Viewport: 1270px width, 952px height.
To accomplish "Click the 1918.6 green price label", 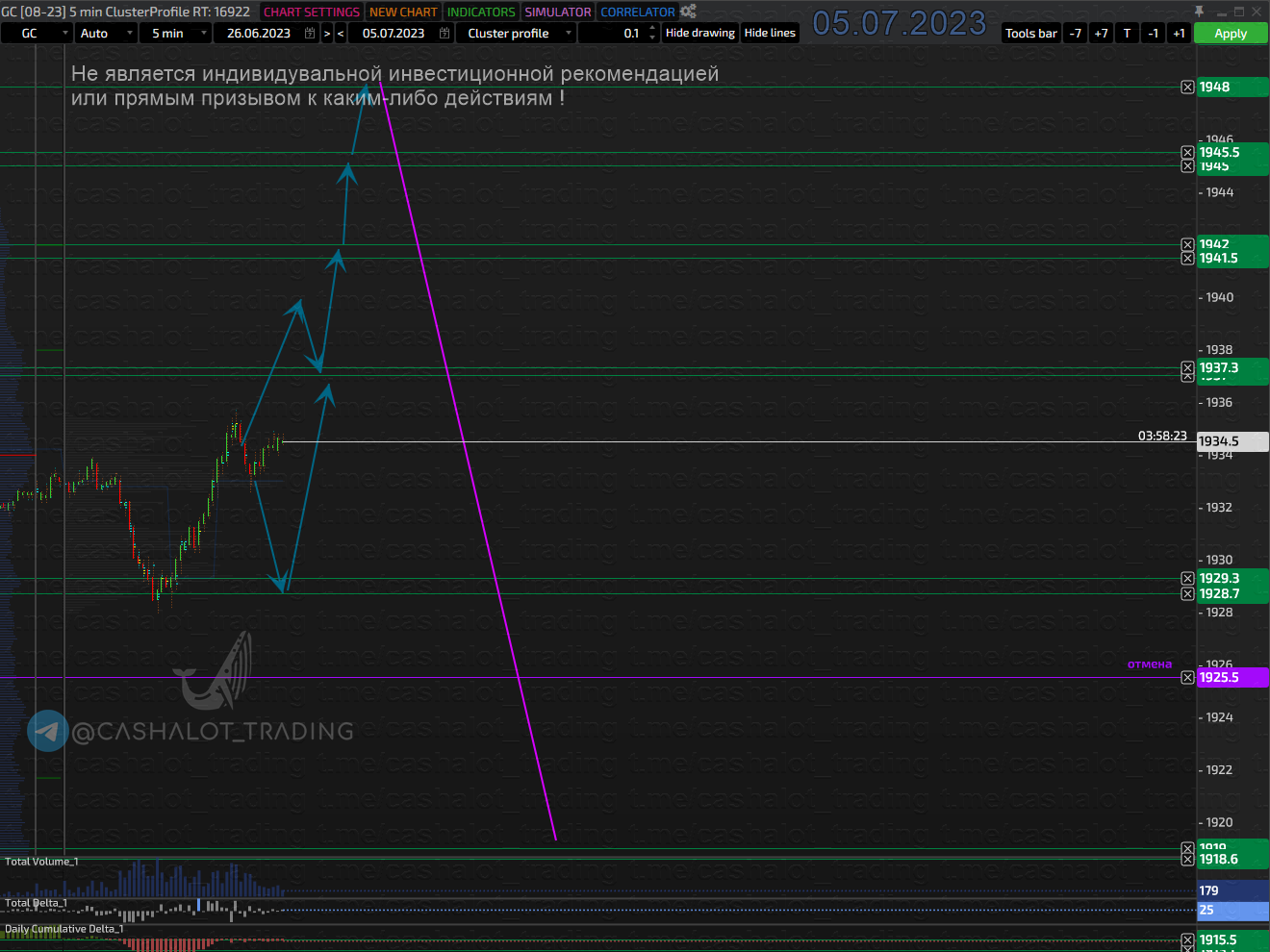I will coord(1232,860).
